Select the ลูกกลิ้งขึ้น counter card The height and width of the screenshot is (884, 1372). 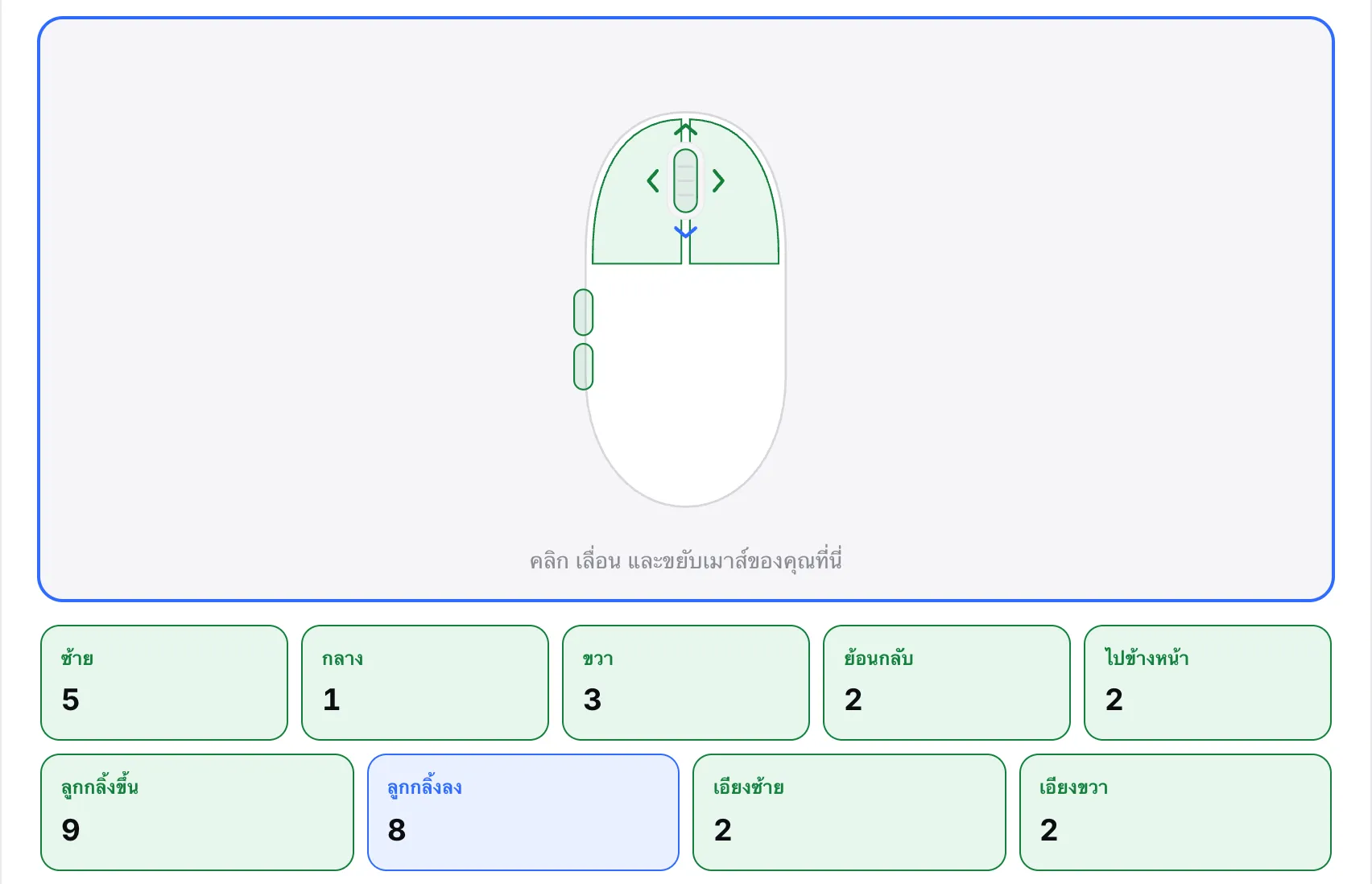pyautogui.click(x=197, y=812)
